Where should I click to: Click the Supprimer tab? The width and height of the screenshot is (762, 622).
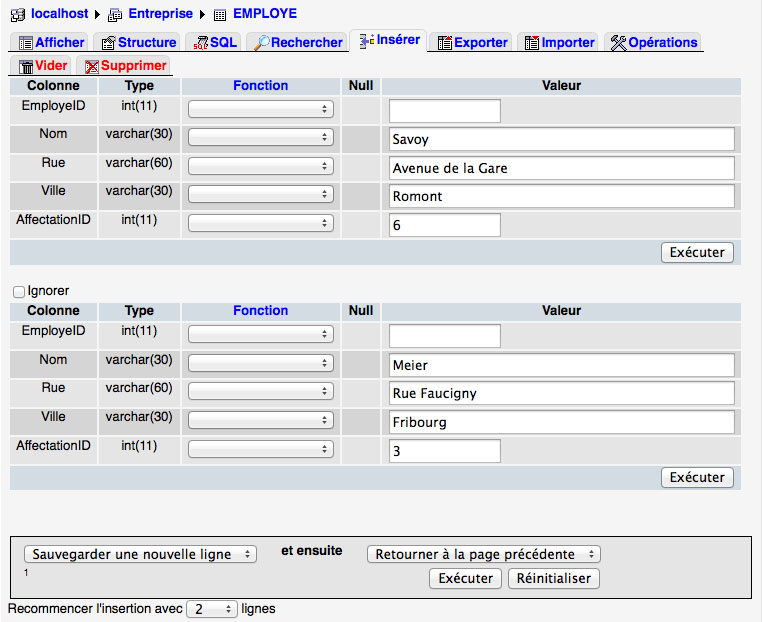tap(123, 66)
